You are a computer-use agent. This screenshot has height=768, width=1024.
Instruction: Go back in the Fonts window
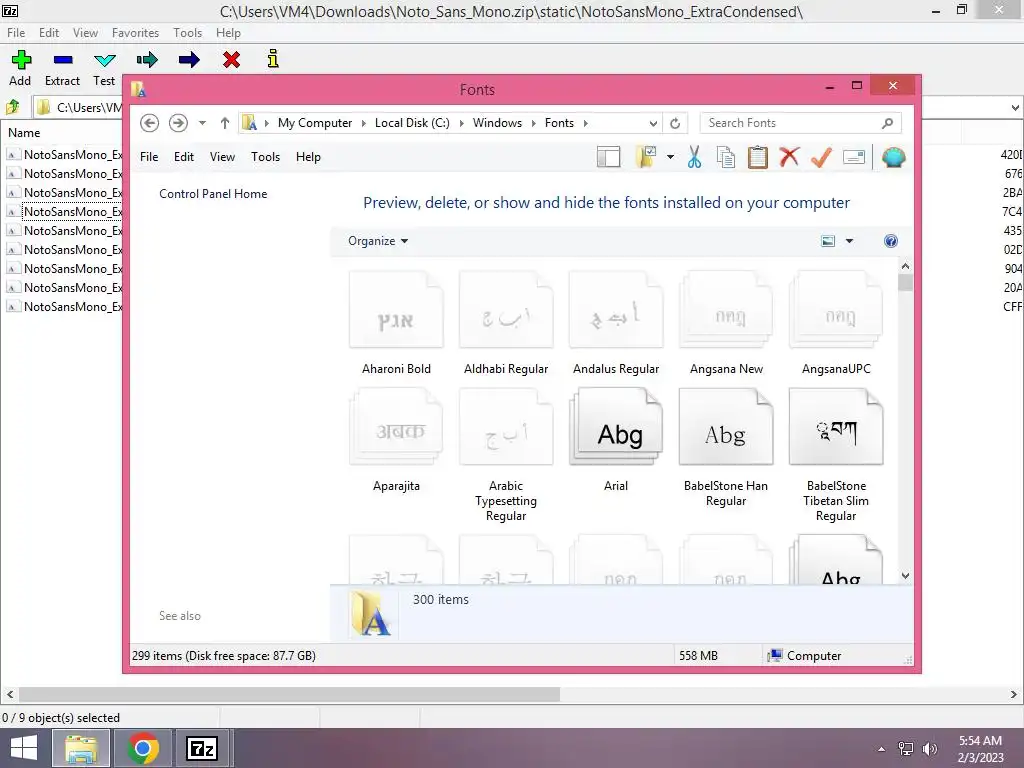pyautogui.click(x=149, y=123)
